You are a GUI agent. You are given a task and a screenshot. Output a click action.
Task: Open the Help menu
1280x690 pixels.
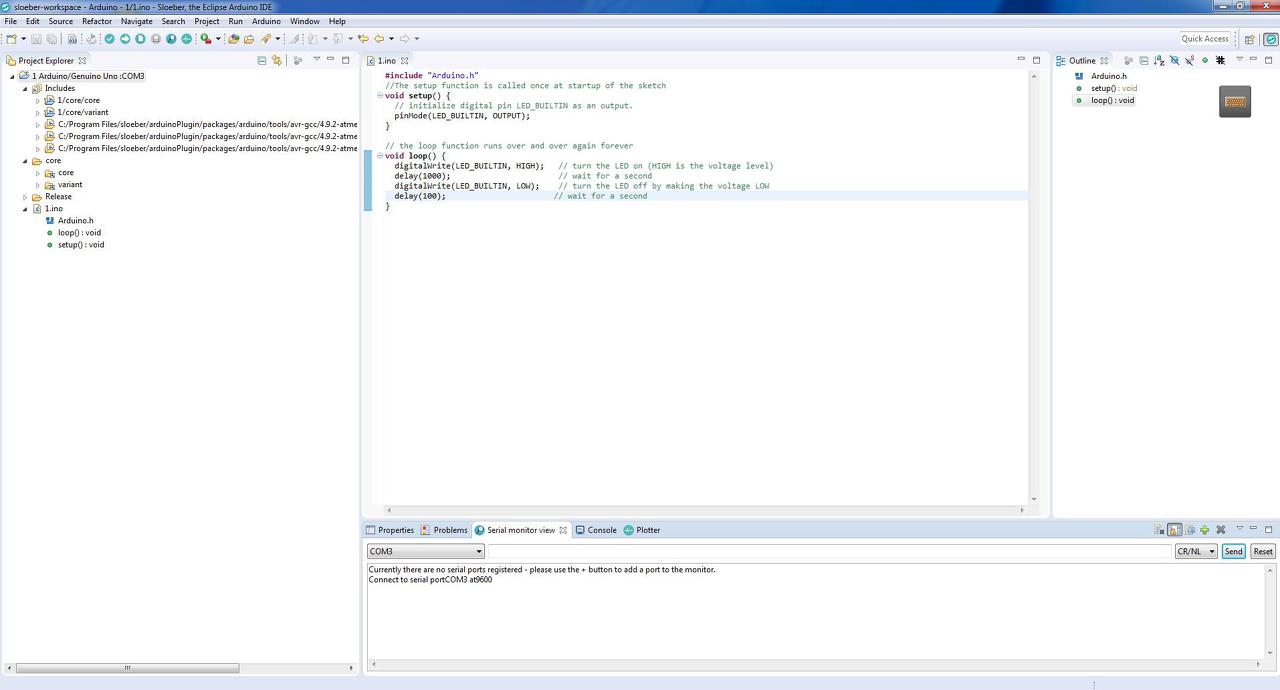(337, 21)
